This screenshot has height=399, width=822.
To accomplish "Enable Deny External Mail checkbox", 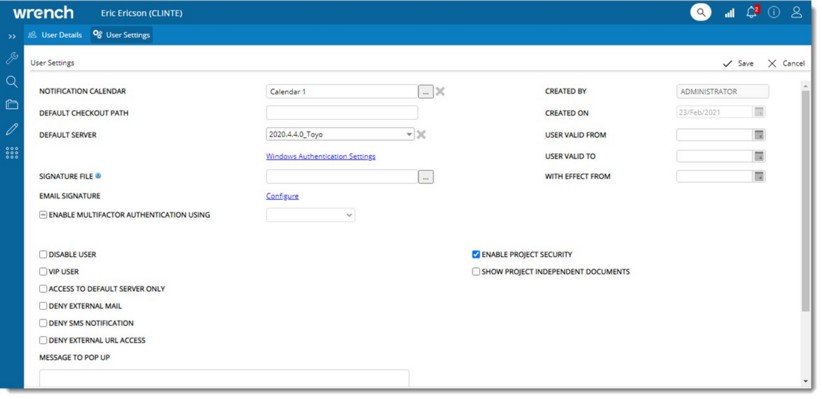I will tap(43, 306).
